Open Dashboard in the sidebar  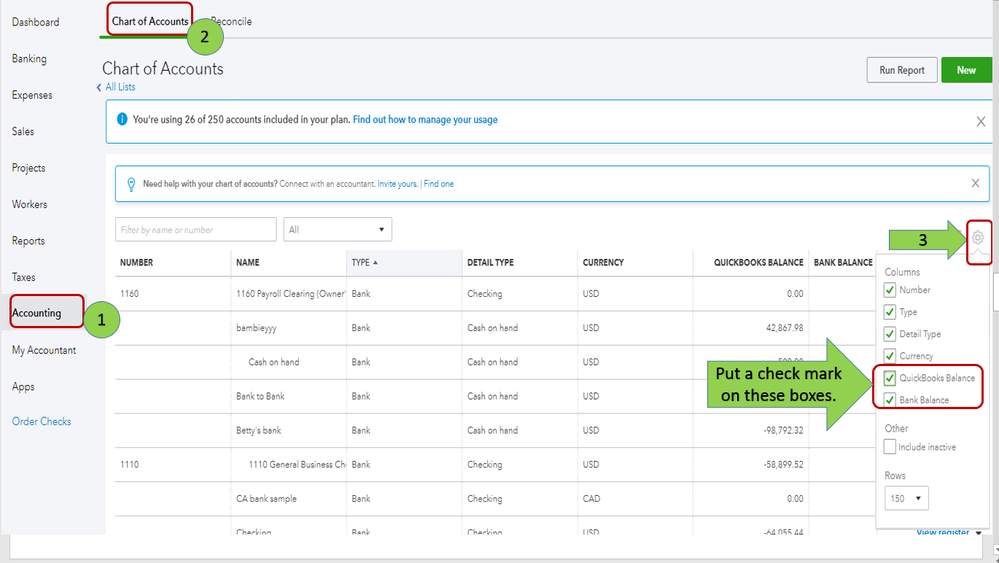coord(36,22)
